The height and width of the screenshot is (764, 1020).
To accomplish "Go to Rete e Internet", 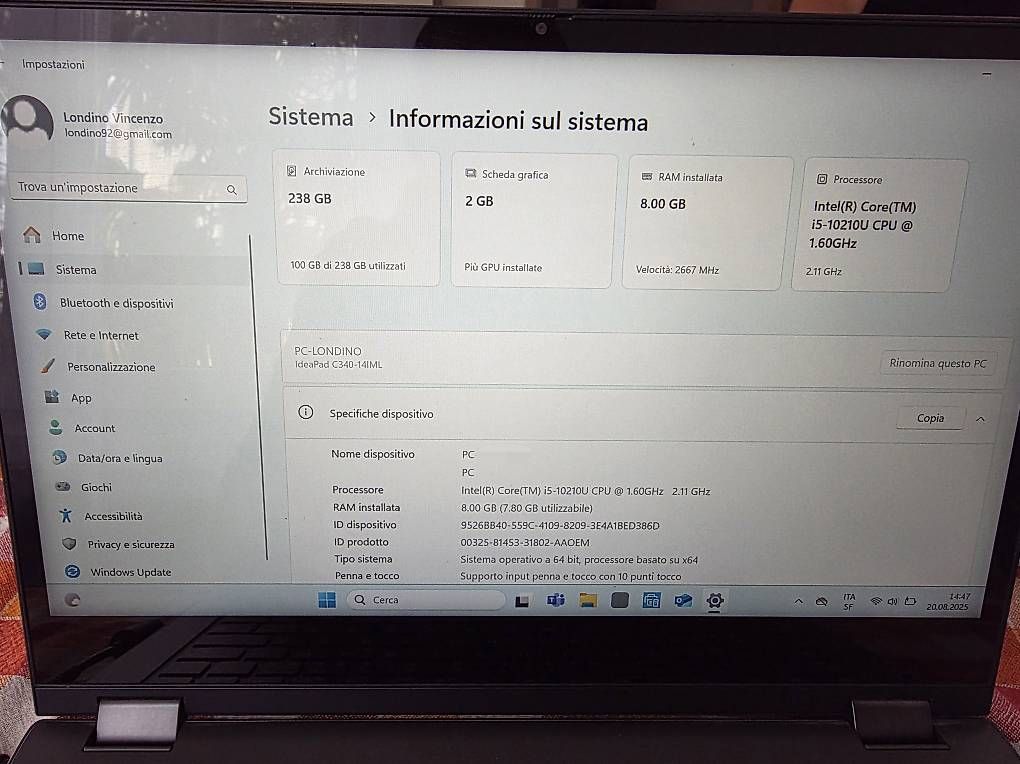I will pos(101,335).
